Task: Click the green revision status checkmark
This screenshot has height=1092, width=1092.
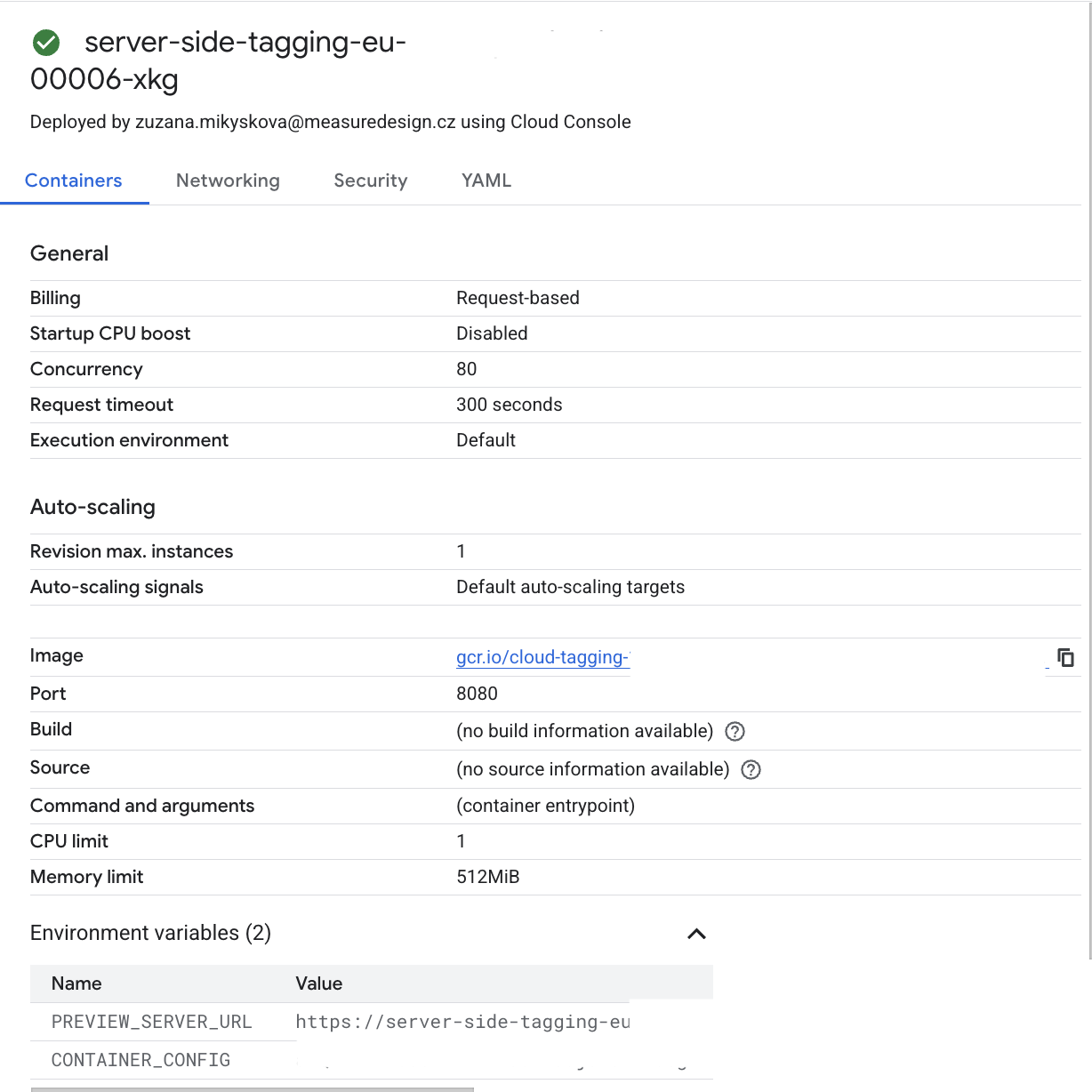Action: pyautogui.click(x=45, y=42)
